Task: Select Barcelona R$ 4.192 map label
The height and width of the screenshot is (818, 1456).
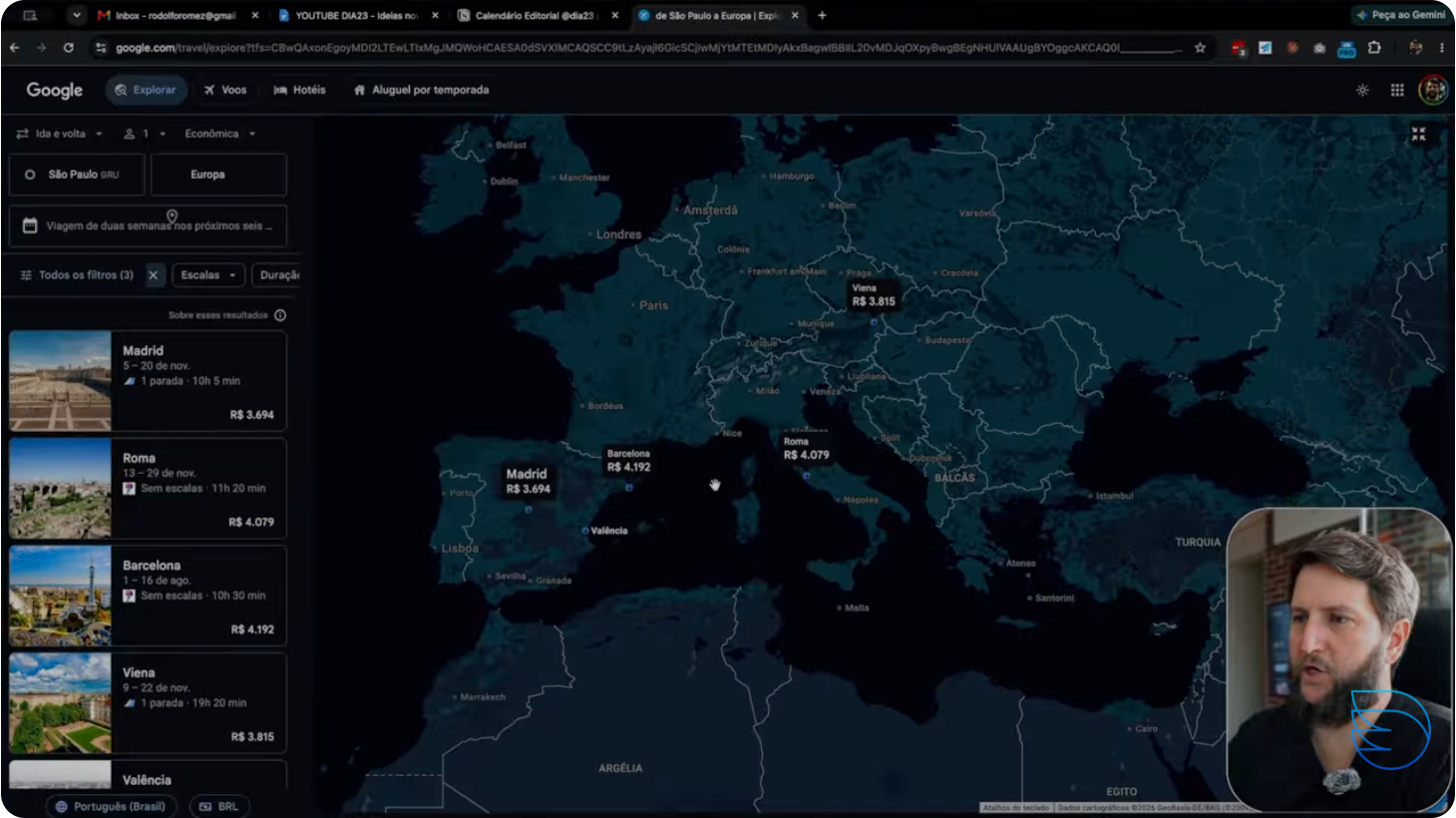Action: tap(628, 460)
